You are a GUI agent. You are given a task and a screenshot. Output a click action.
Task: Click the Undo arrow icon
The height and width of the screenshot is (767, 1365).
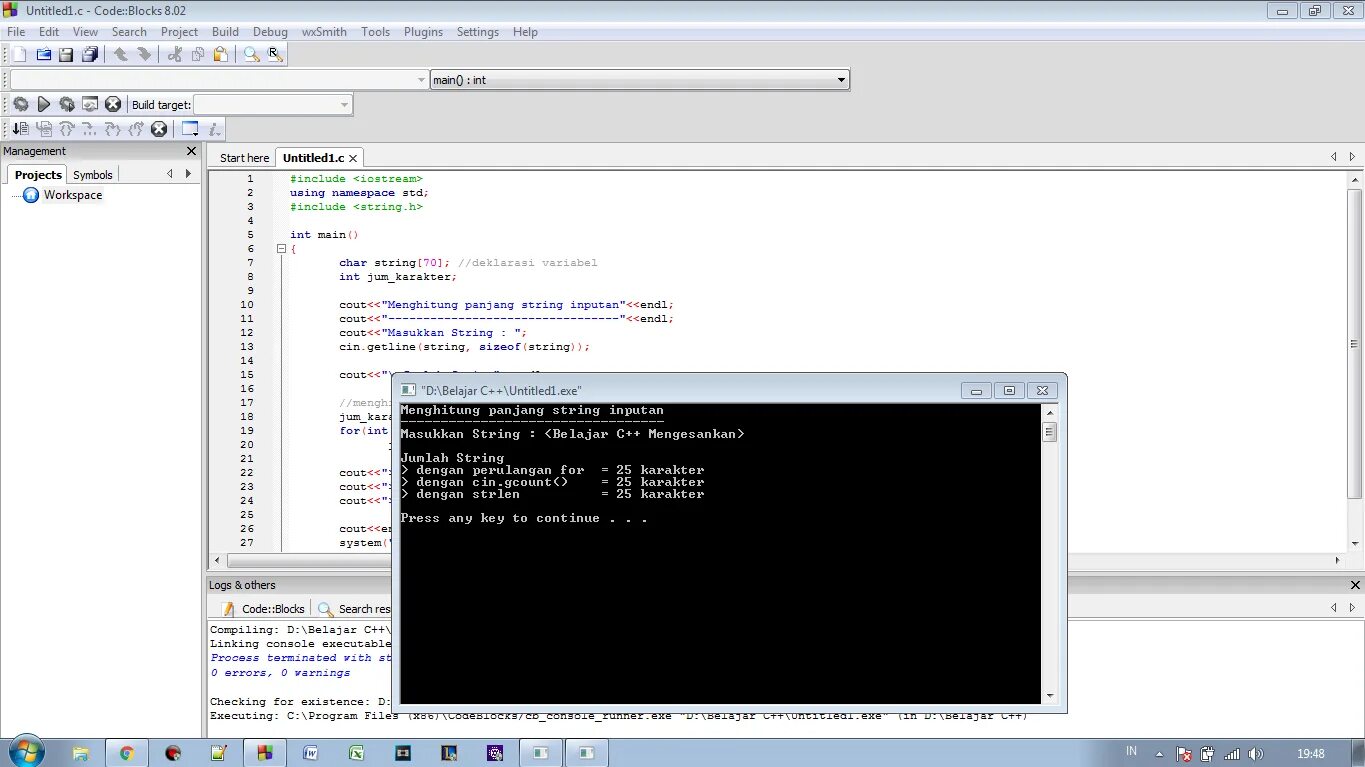pos(121,55)
